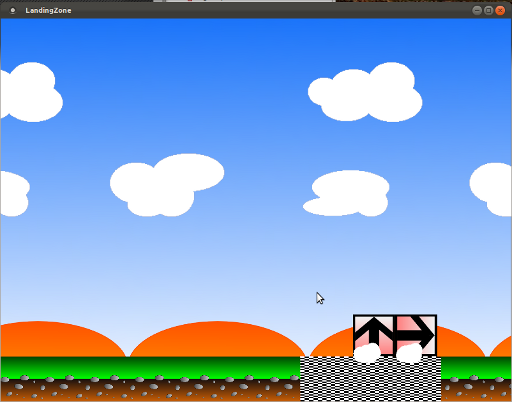512x402 pixels.
Task: Click the green grass right of the landing pad
Action: click(476, 367)
